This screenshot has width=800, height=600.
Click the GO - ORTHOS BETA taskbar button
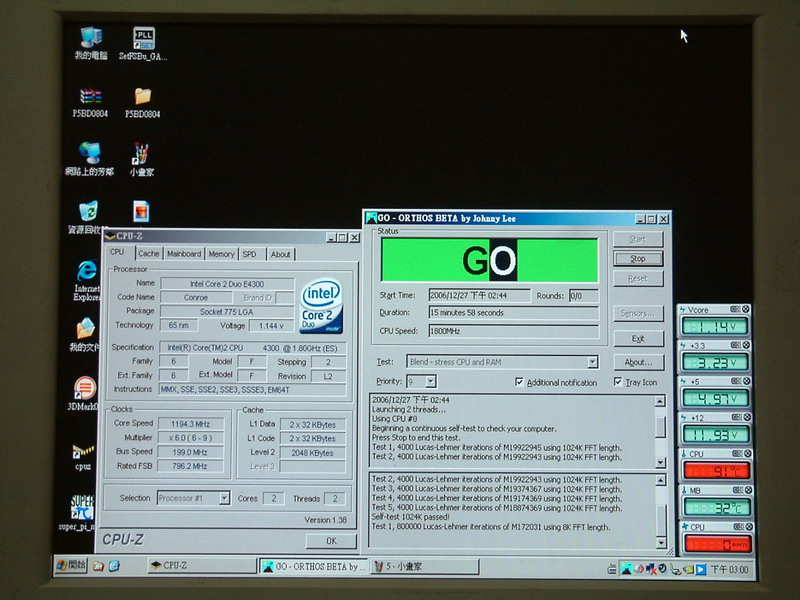[x=313, y=566]
